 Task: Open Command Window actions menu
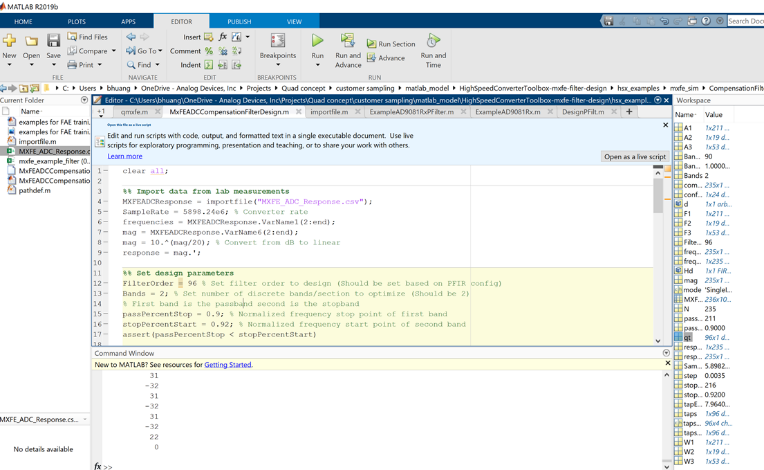click(666, 353)
